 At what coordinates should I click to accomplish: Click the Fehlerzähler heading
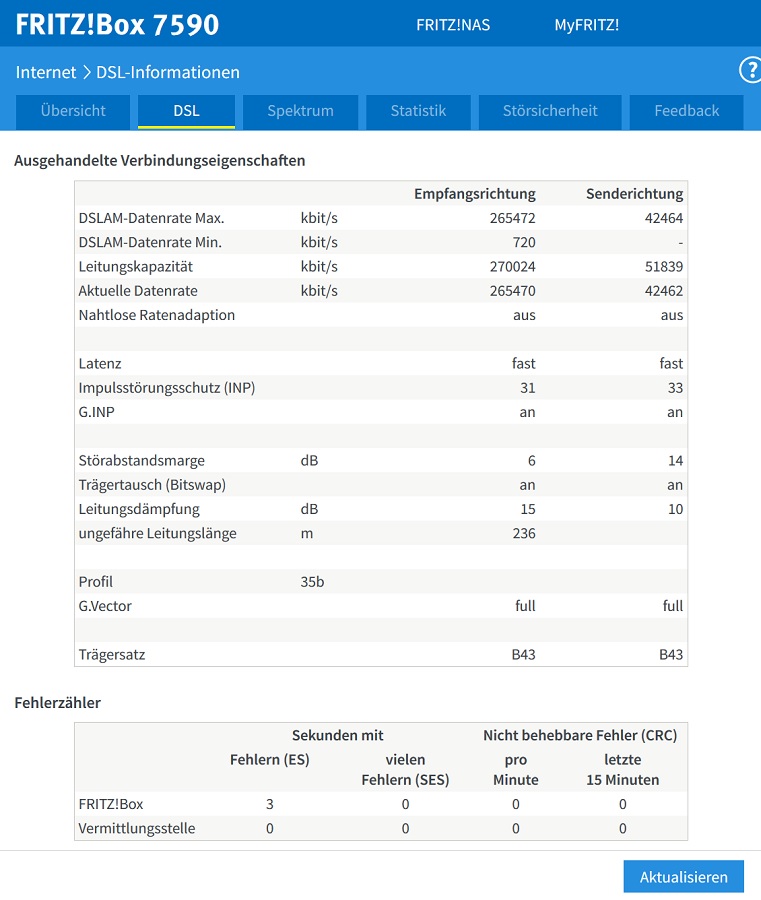(57, 703)
